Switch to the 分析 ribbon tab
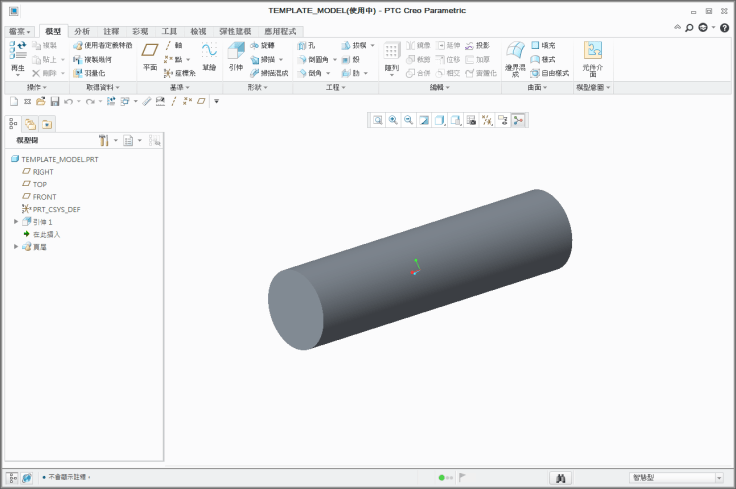 82,32
